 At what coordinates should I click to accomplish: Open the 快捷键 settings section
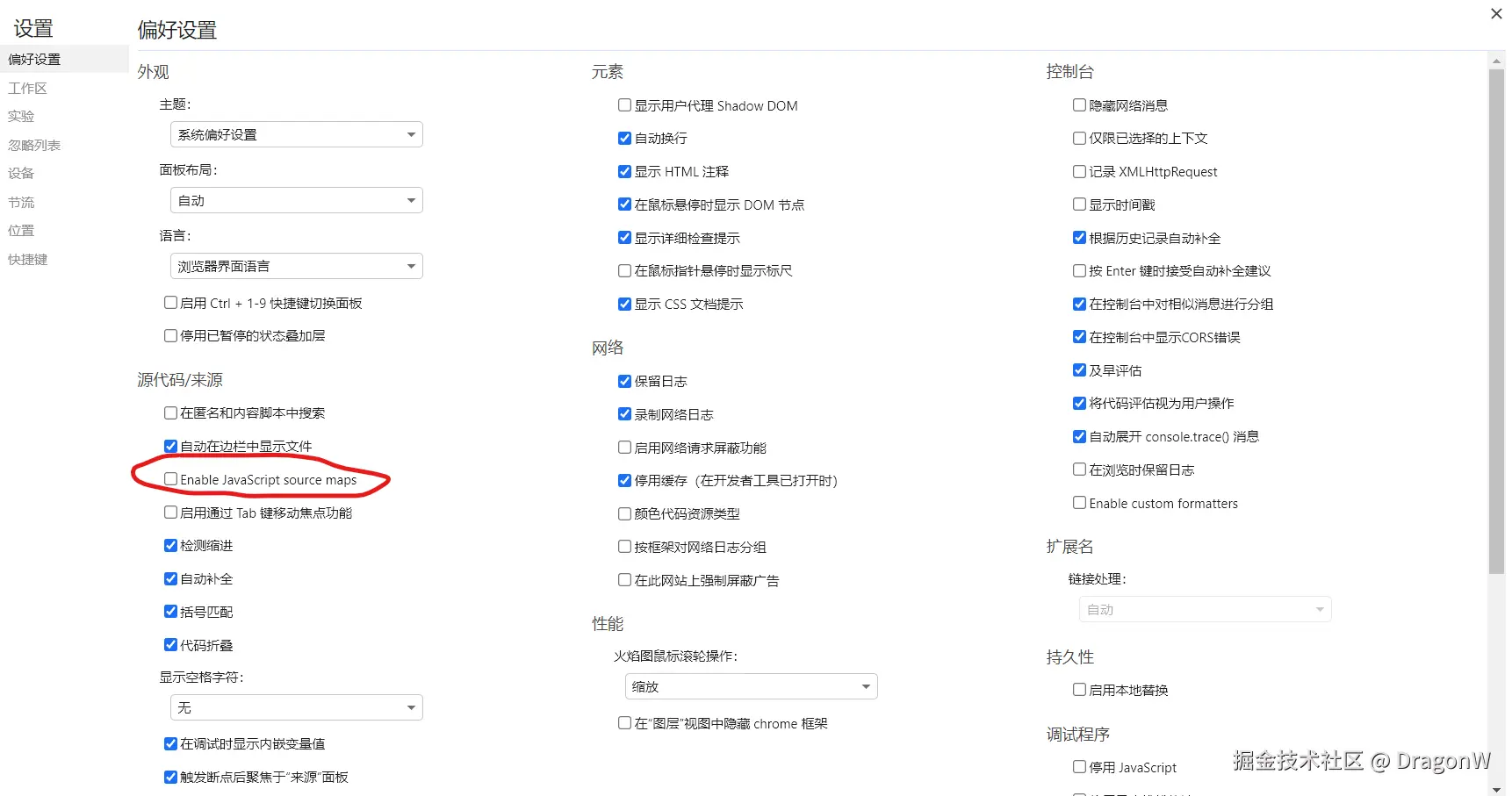(27, 258)
